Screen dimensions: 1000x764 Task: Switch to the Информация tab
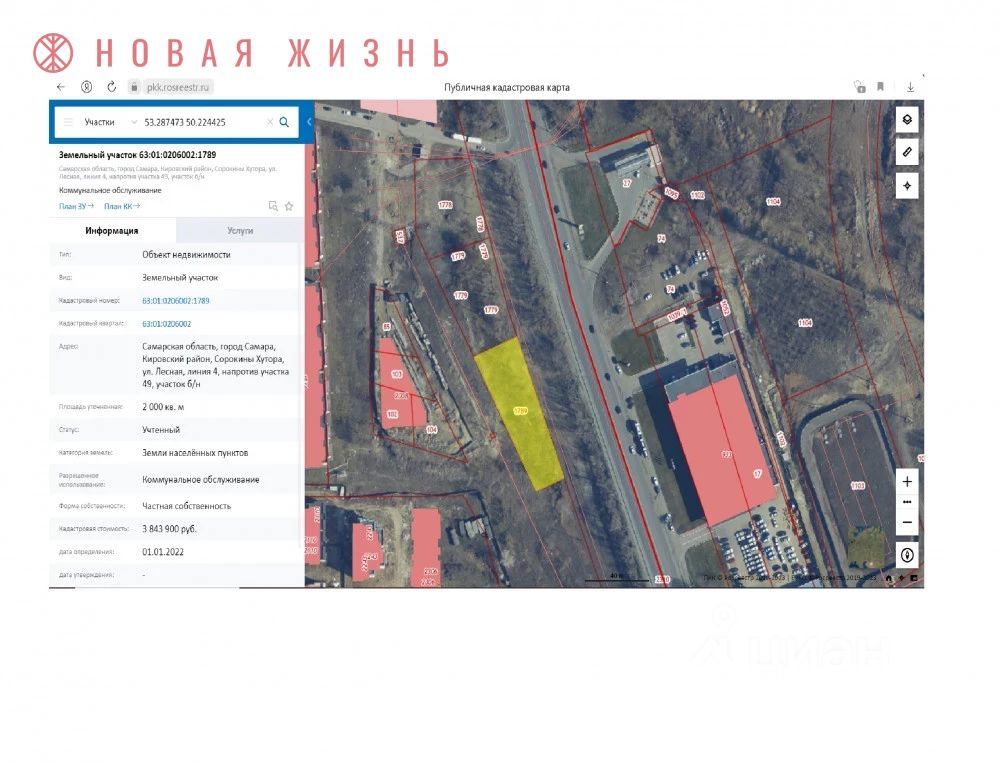coord(112,230)
